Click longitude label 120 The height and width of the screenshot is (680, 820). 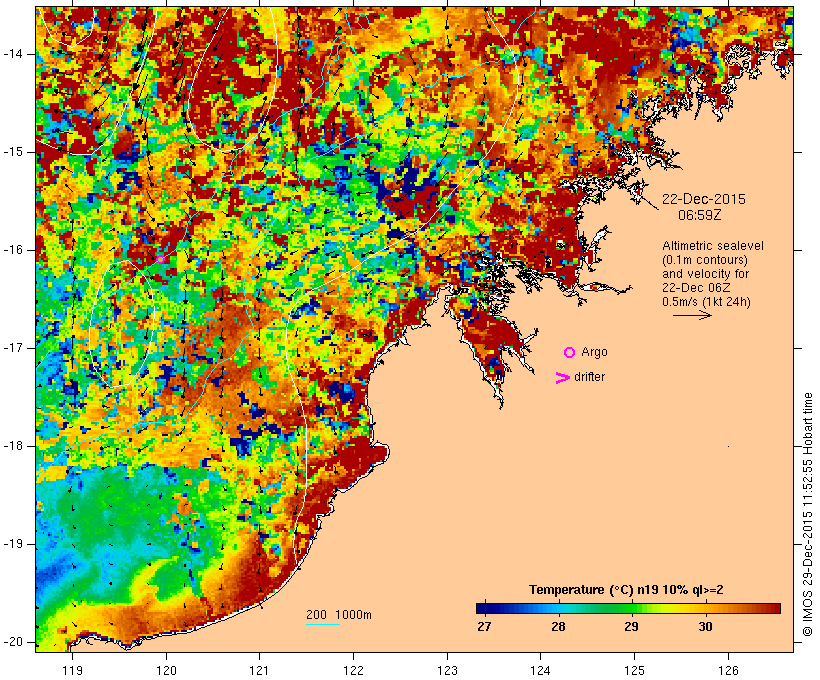point(166,670)
